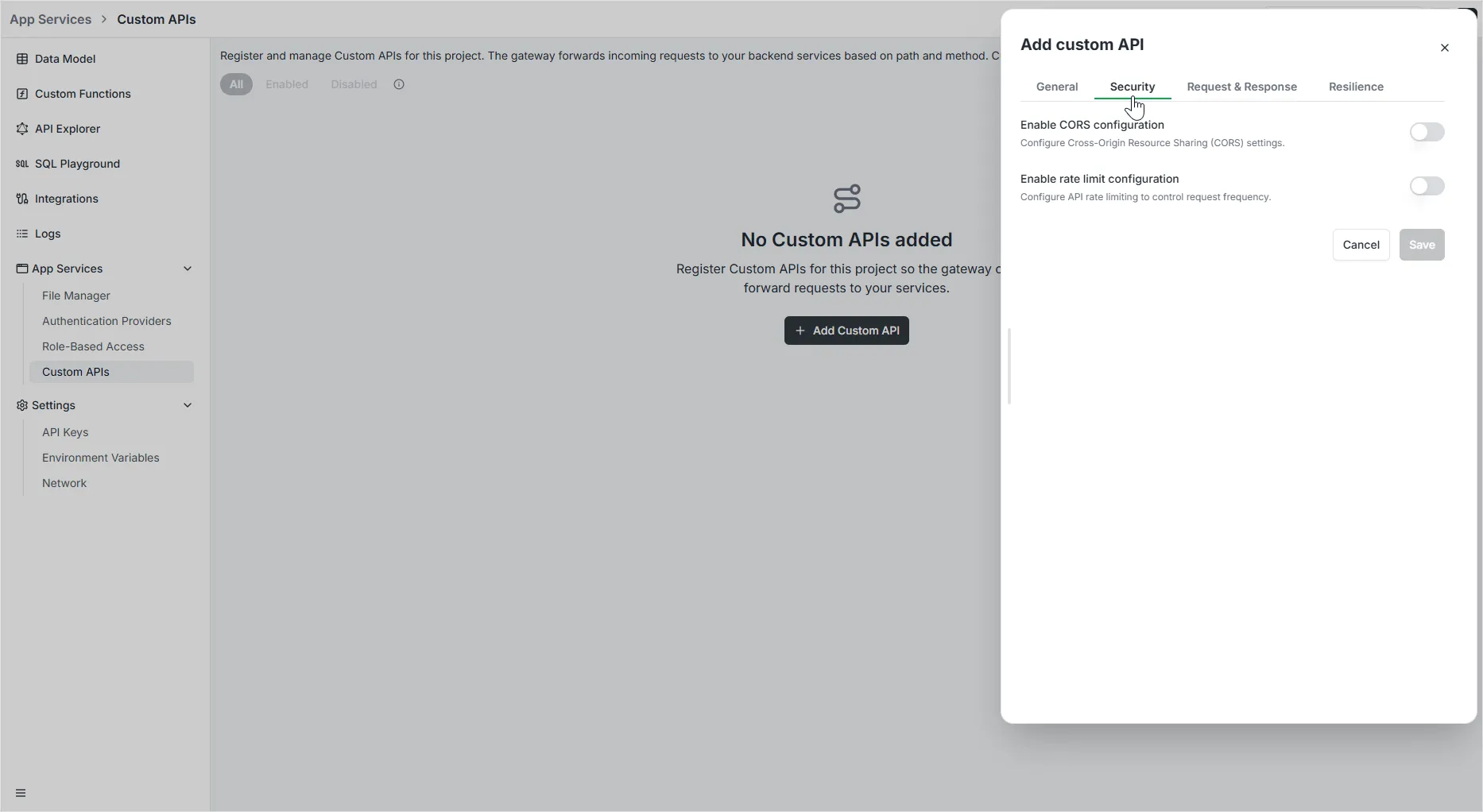Click the Save button
Viewport: 1483px width, 812px height.
[1421, 245]
